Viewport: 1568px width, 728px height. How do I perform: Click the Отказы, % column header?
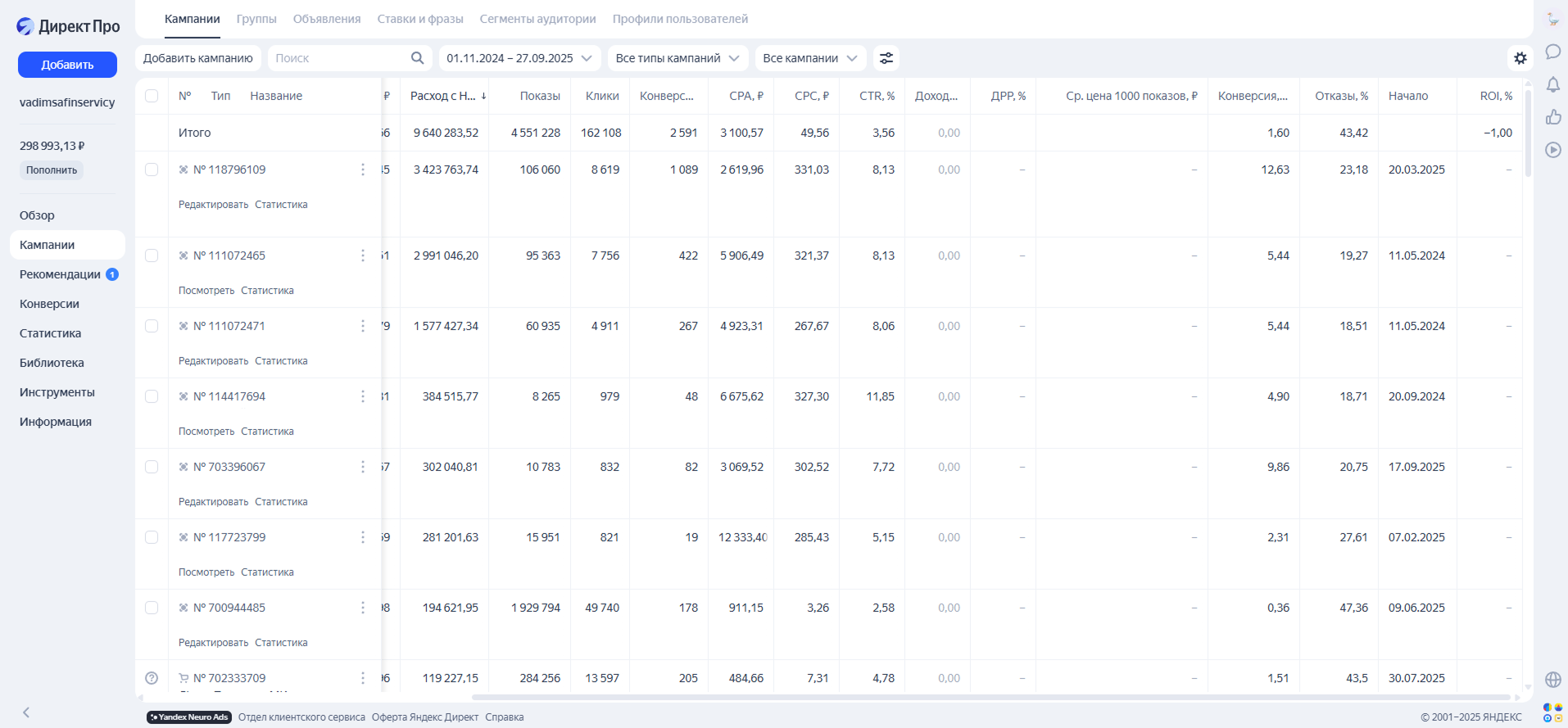pyautogui.click(x=1341, y=96)
